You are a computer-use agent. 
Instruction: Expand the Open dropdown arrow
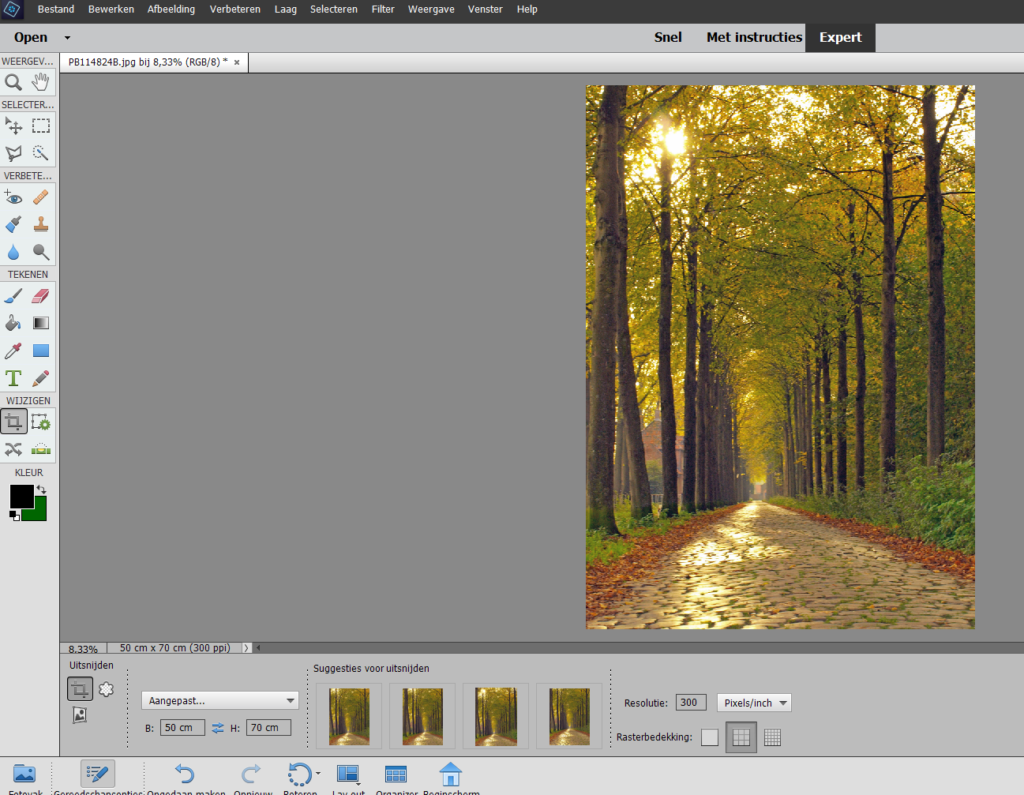click(x=67, y=38)
